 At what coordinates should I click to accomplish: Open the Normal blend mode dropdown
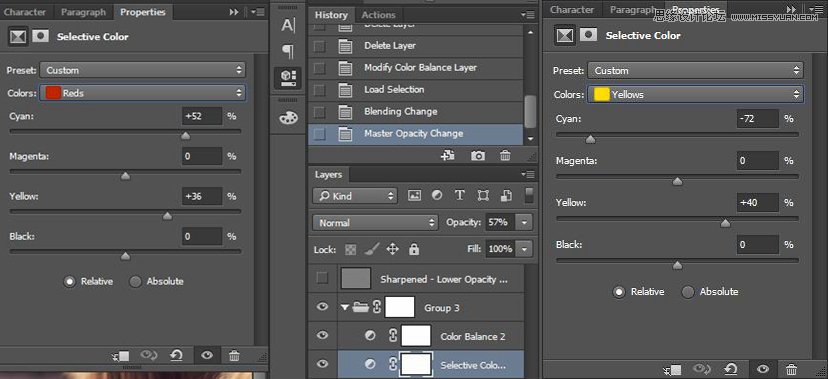point(375,223)
